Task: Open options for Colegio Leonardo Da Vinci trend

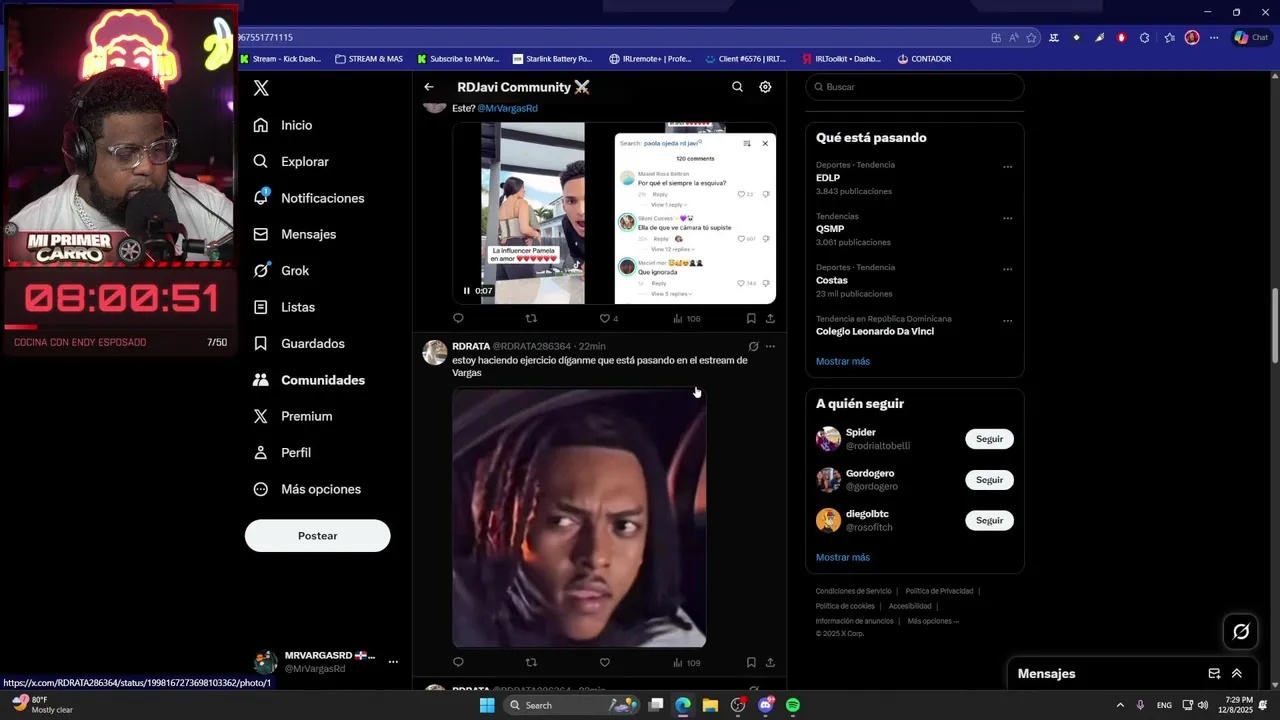Action: point(1007,321)
